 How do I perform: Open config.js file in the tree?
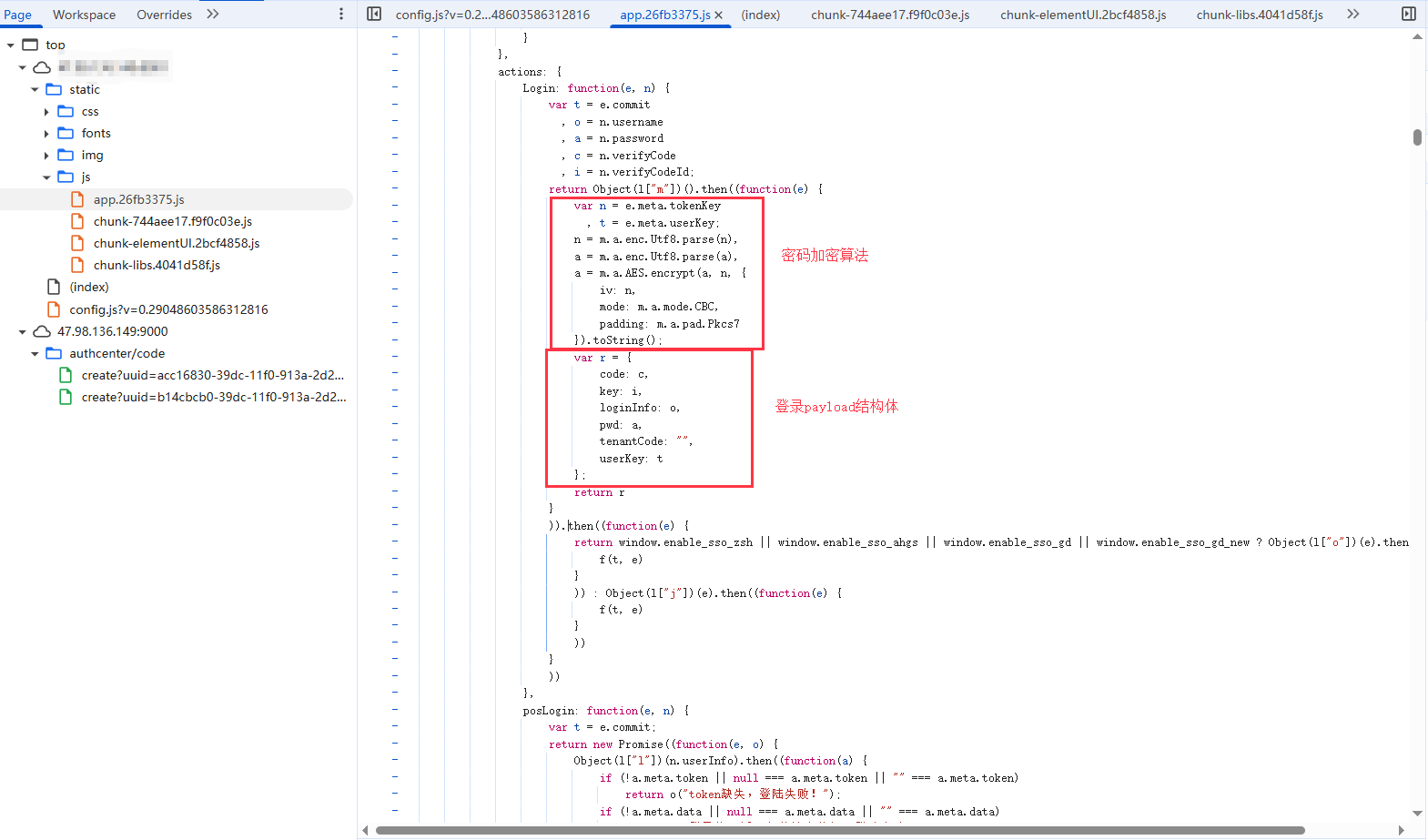tap(168, 309)
